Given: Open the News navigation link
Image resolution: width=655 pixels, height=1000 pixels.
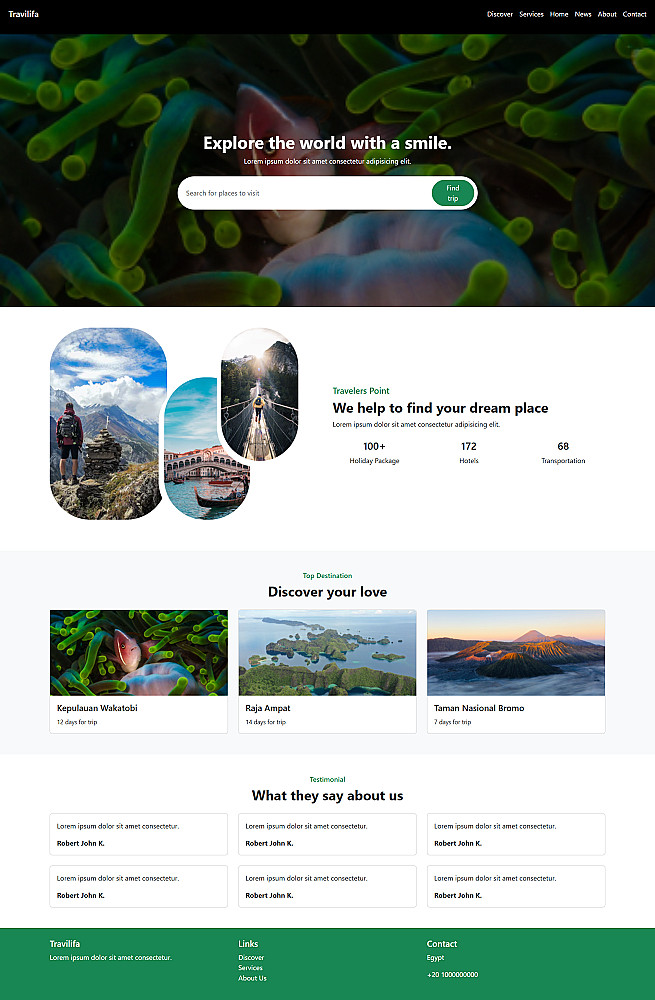Looking at the screenshot, I should pyautogui.click(x=583, y=14).
